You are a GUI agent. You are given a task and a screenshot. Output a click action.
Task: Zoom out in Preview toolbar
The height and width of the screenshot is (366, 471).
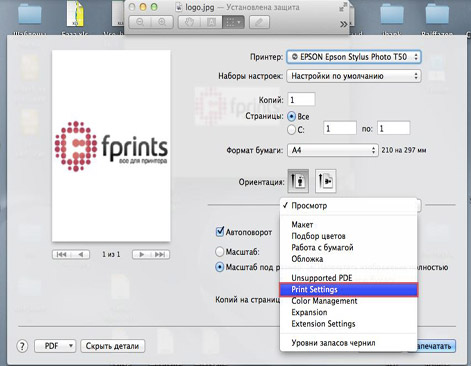click(140, 22)
